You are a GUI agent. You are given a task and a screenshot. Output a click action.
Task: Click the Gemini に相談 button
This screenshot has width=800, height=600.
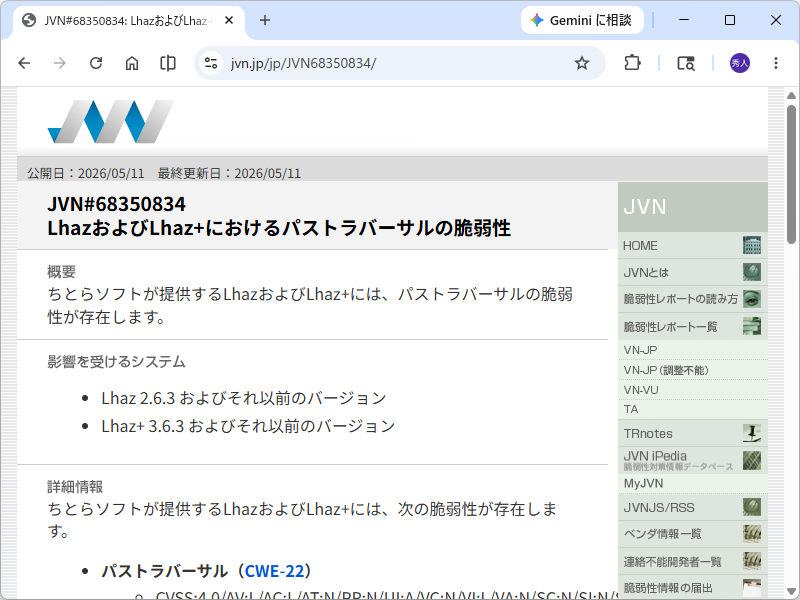582,20
